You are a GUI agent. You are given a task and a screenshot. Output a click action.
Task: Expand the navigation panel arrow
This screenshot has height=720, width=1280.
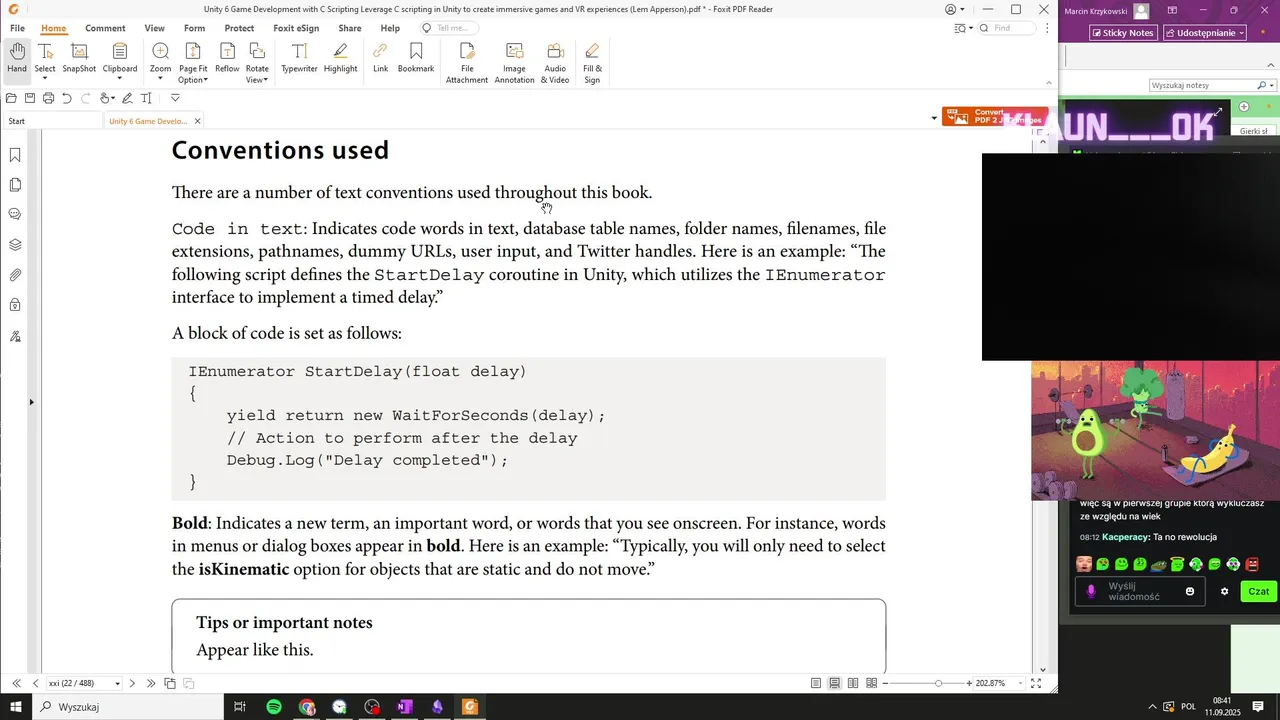31,402
